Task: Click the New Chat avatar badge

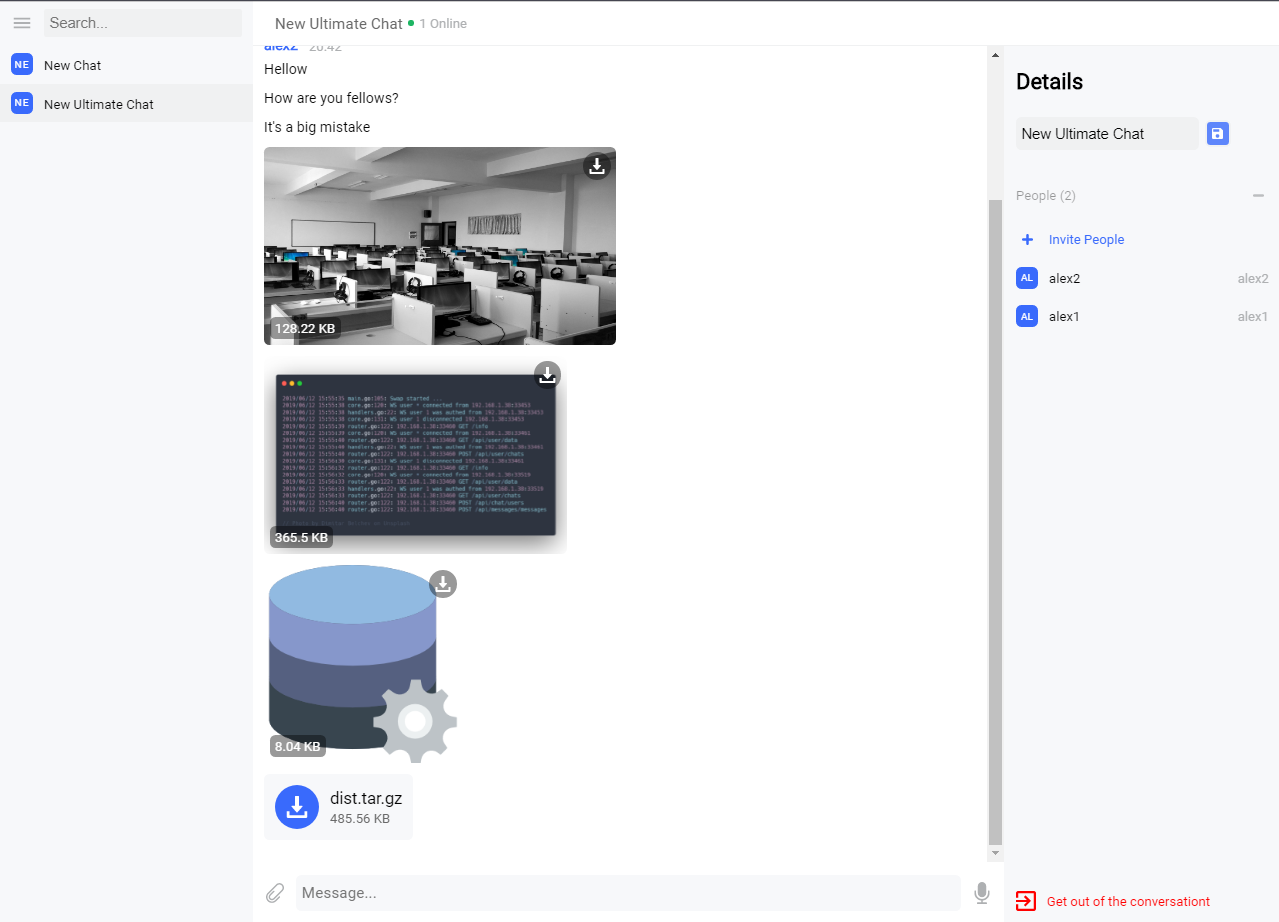Action: [22, 65]
